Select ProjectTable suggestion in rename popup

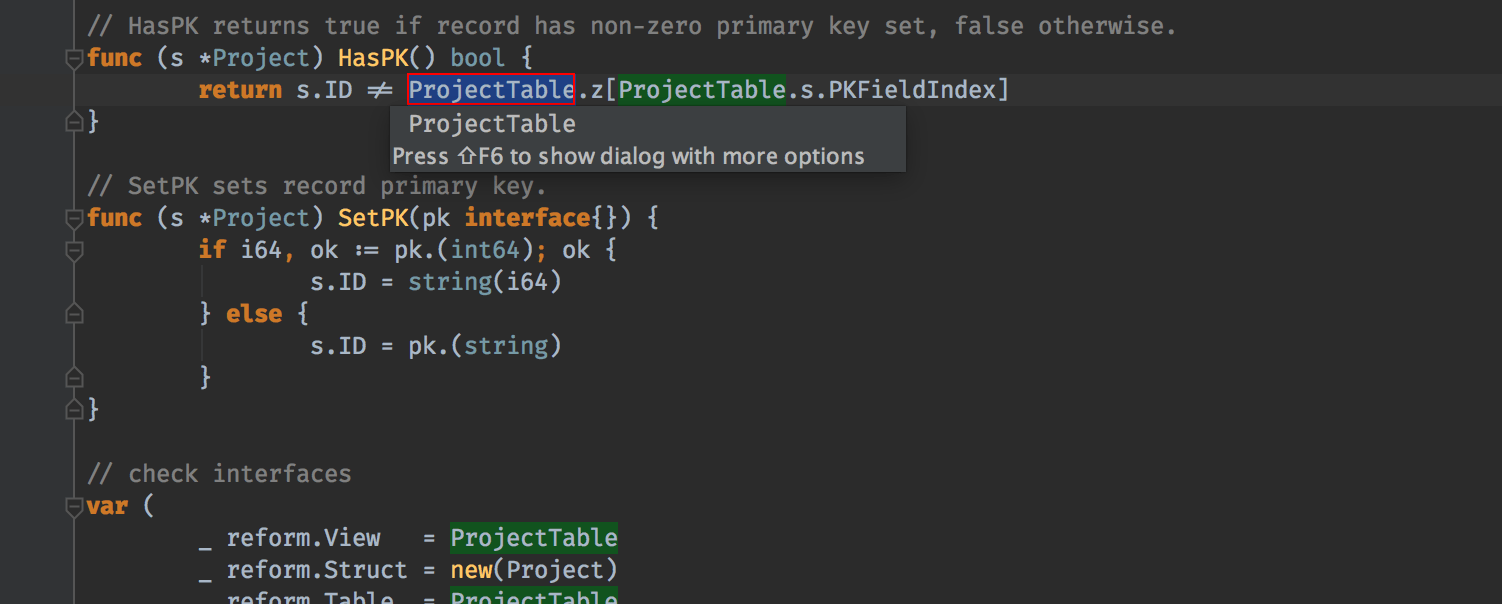coord(492,124)
